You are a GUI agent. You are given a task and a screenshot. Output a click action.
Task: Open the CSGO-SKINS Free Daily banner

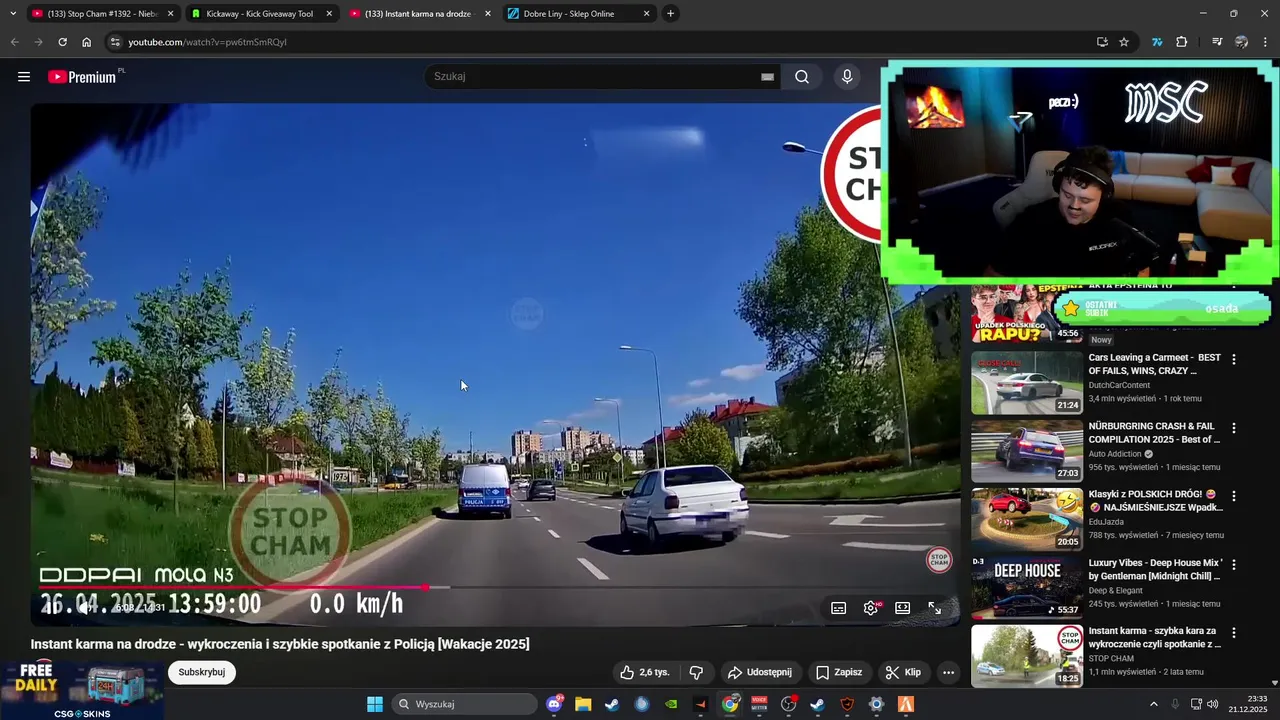point(82,690)
